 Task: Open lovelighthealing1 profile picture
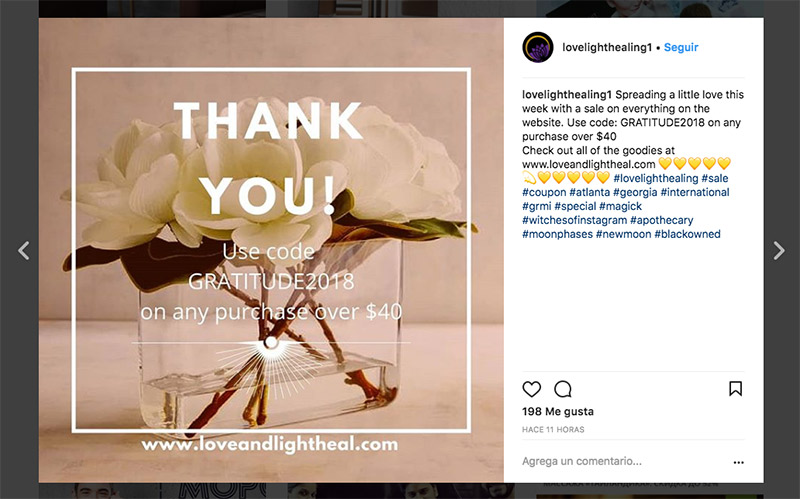coord(538,47)
